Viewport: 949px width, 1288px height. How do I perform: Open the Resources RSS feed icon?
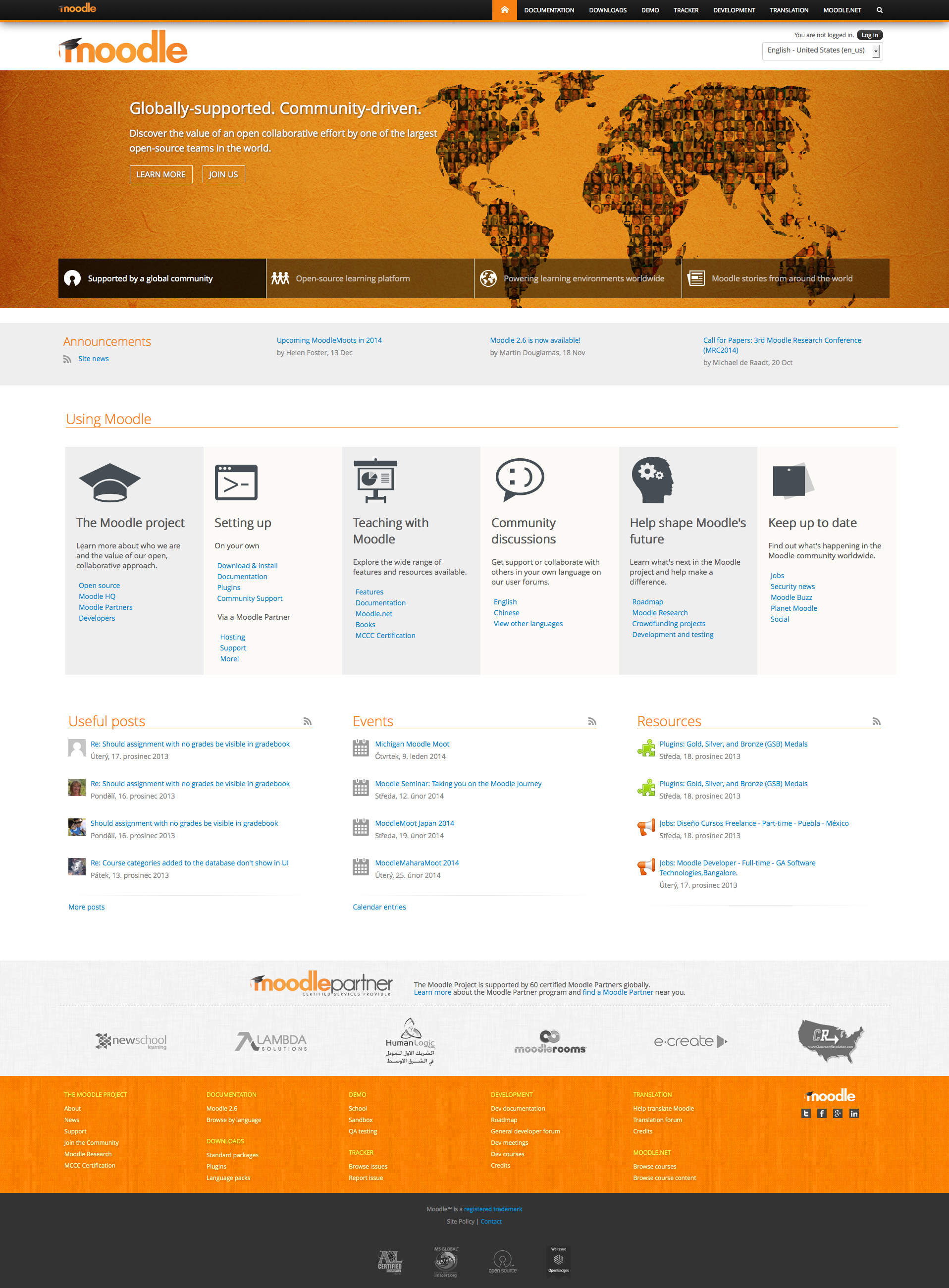[x=877, y=722]
